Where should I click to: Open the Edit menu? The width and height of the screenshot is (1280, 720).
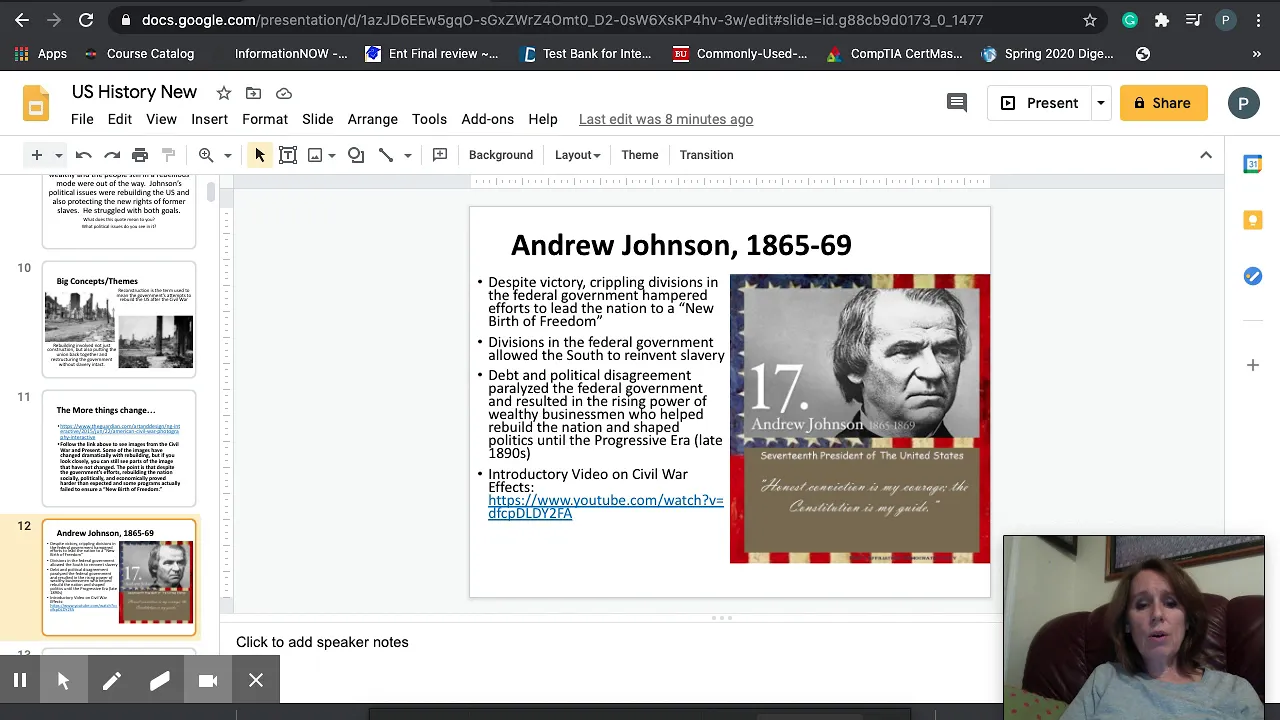pos(120,119)
